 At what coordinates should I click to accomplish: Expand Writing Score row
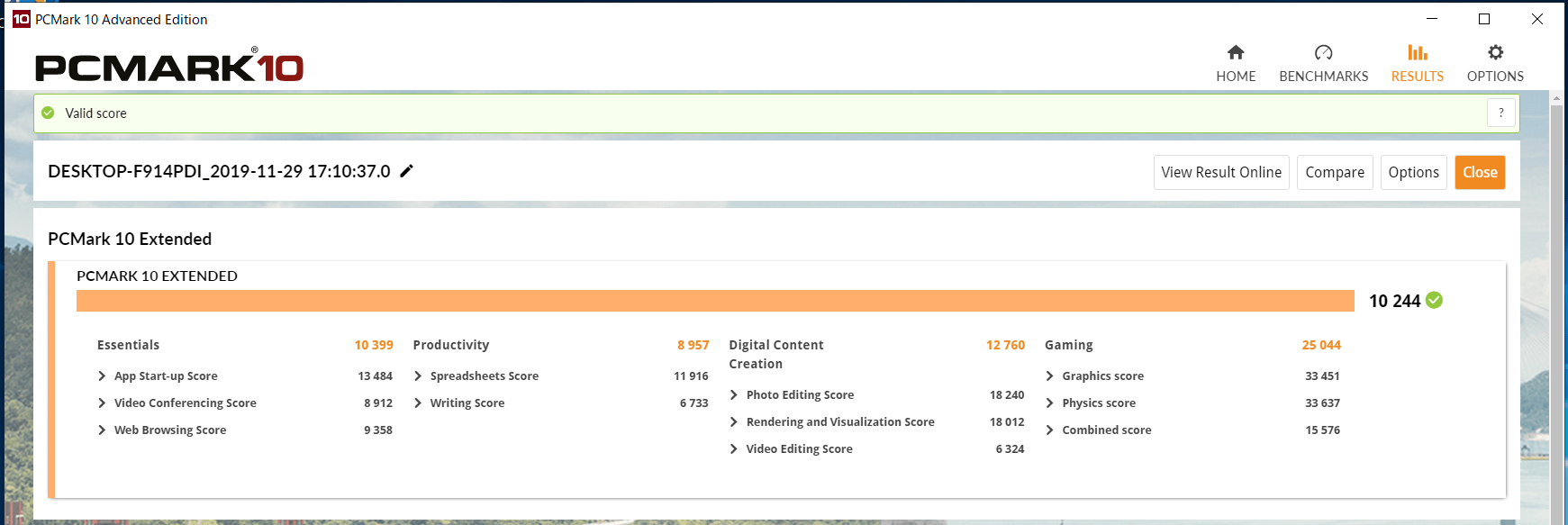click(x=418, y=403)
